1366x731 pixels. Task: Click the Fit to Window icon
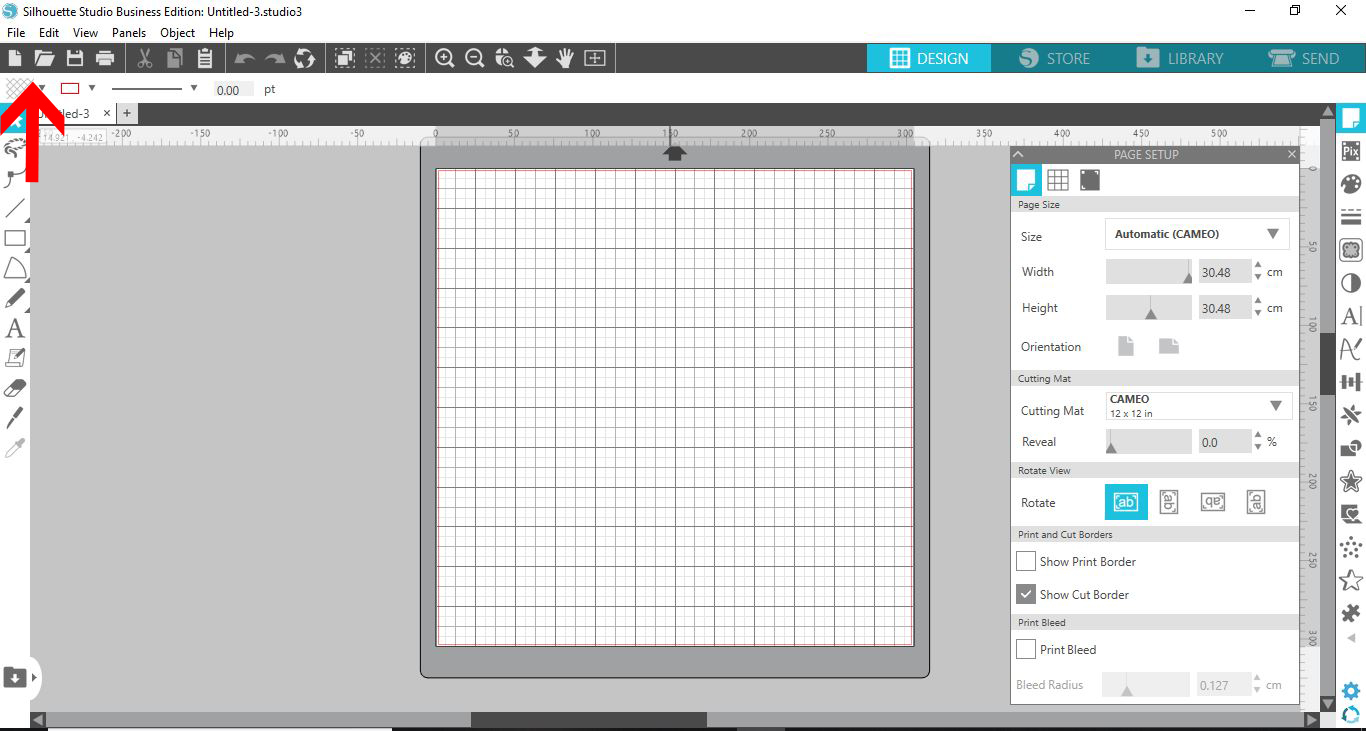click(595, 58)
